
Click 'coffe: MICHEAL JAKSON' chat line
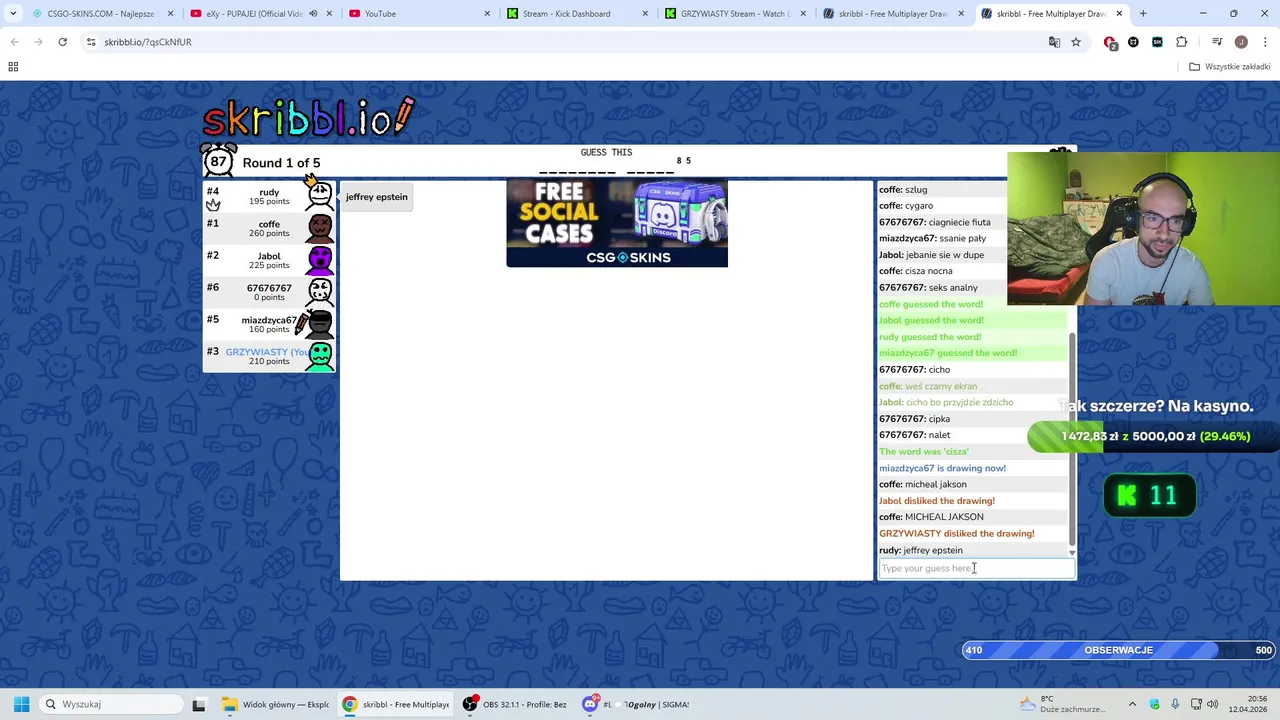(931, 517)
